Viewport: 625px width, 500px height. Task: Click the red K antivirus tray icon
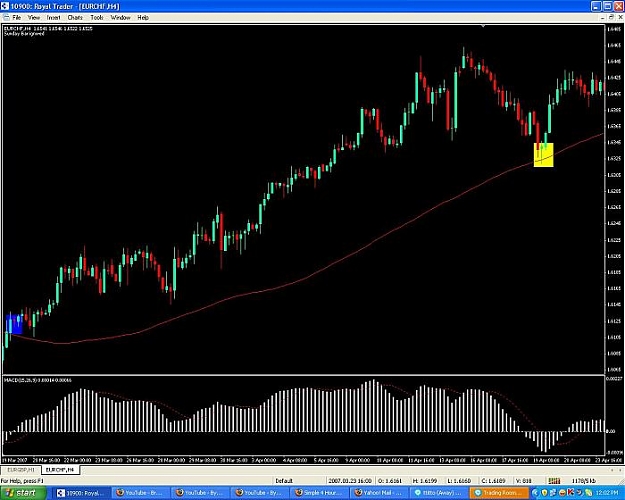pyautogui.click(x=570, y=493)
